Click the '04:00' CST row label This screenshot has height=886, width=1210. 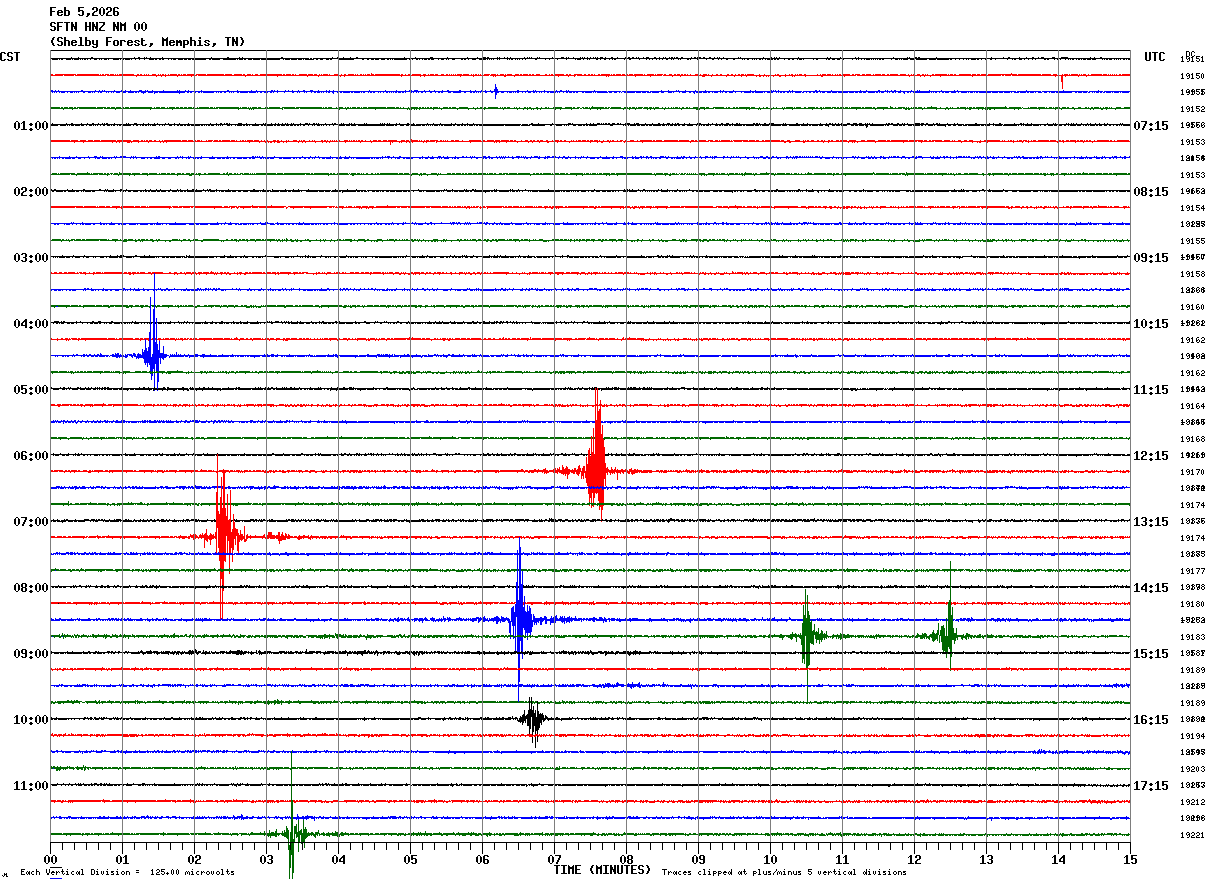click(31, 324)
